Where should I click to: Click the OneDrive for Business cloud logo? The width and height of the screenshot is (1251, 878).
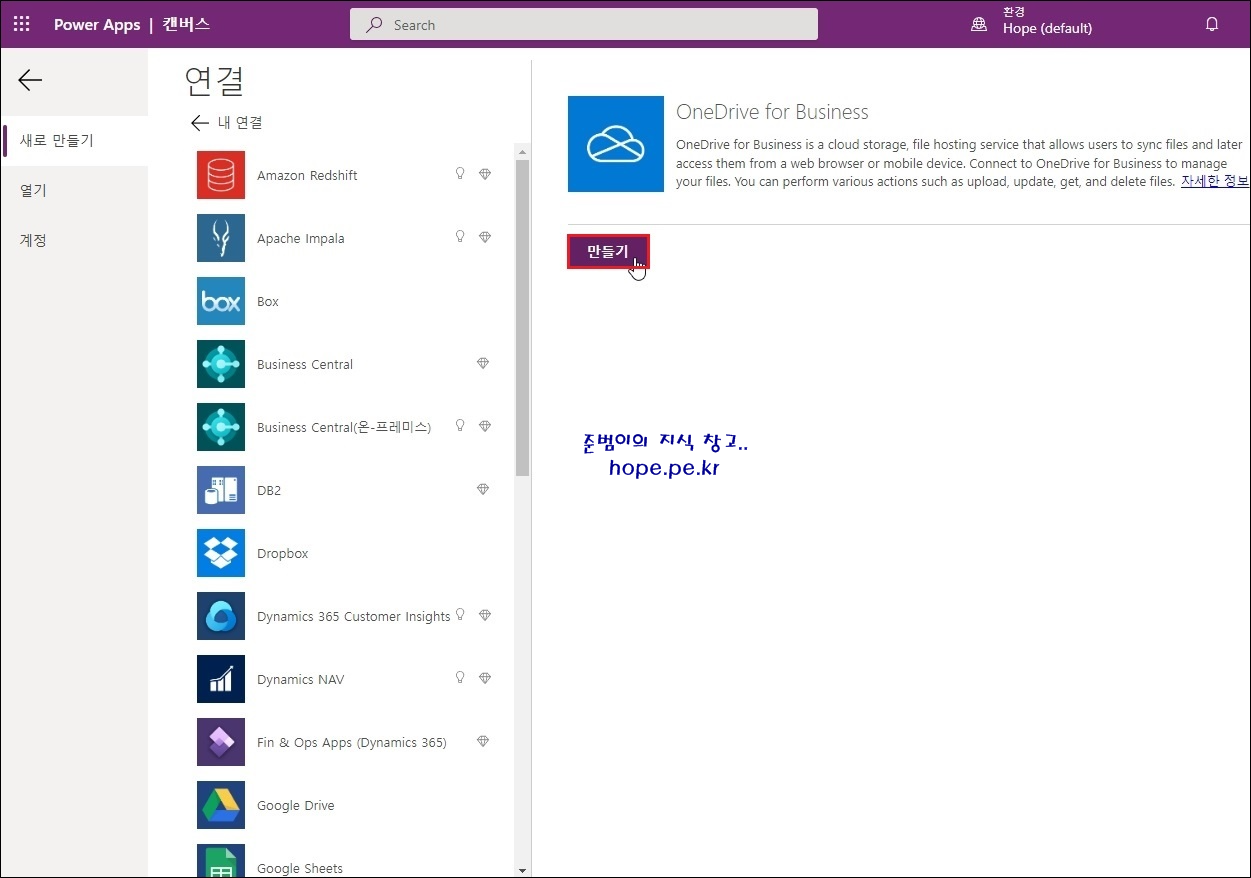[x=616, y=144]
